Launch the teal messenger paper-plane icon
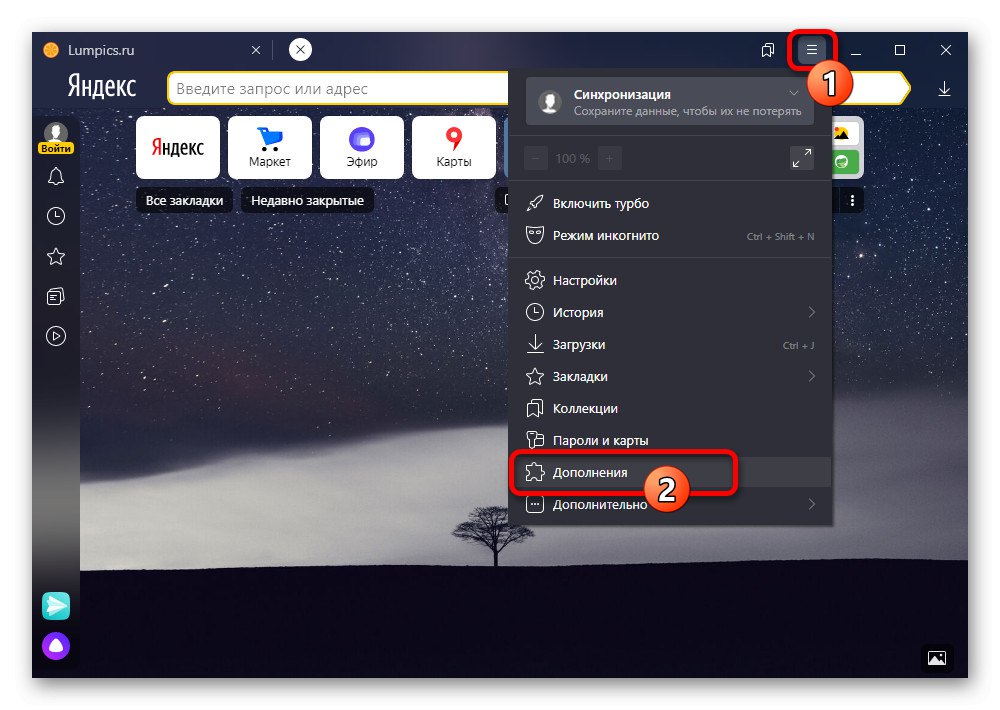Screen dimensions: 1000x710 click(56, 606)
